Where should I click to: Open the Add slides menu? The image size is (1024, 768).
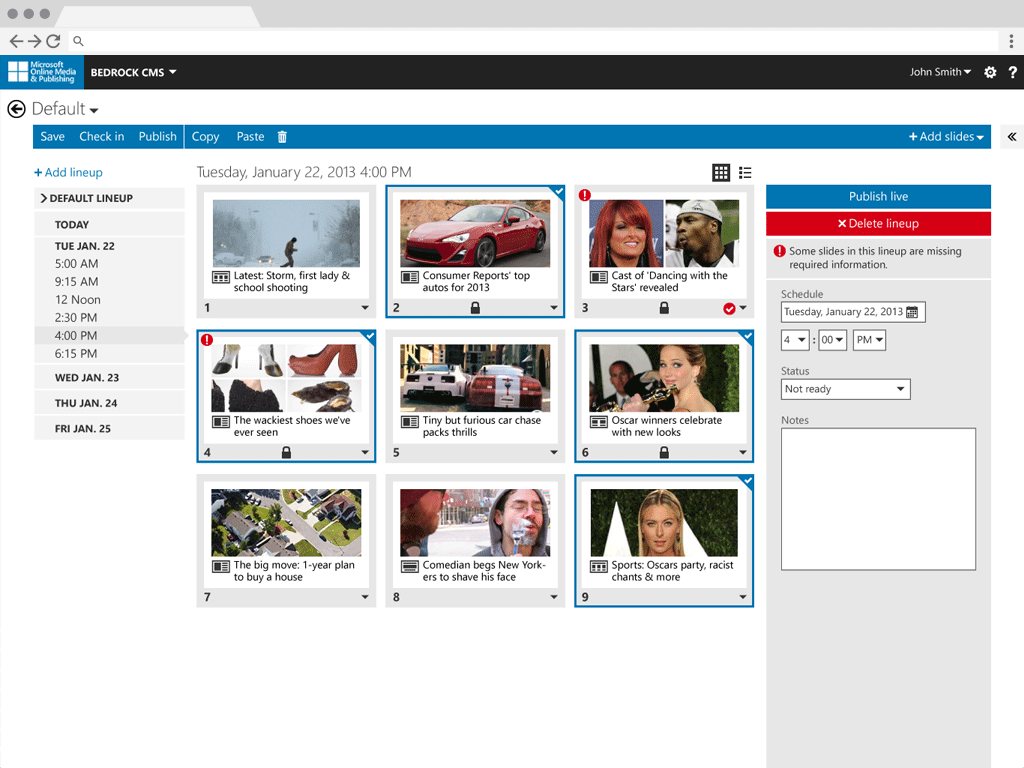945,137
